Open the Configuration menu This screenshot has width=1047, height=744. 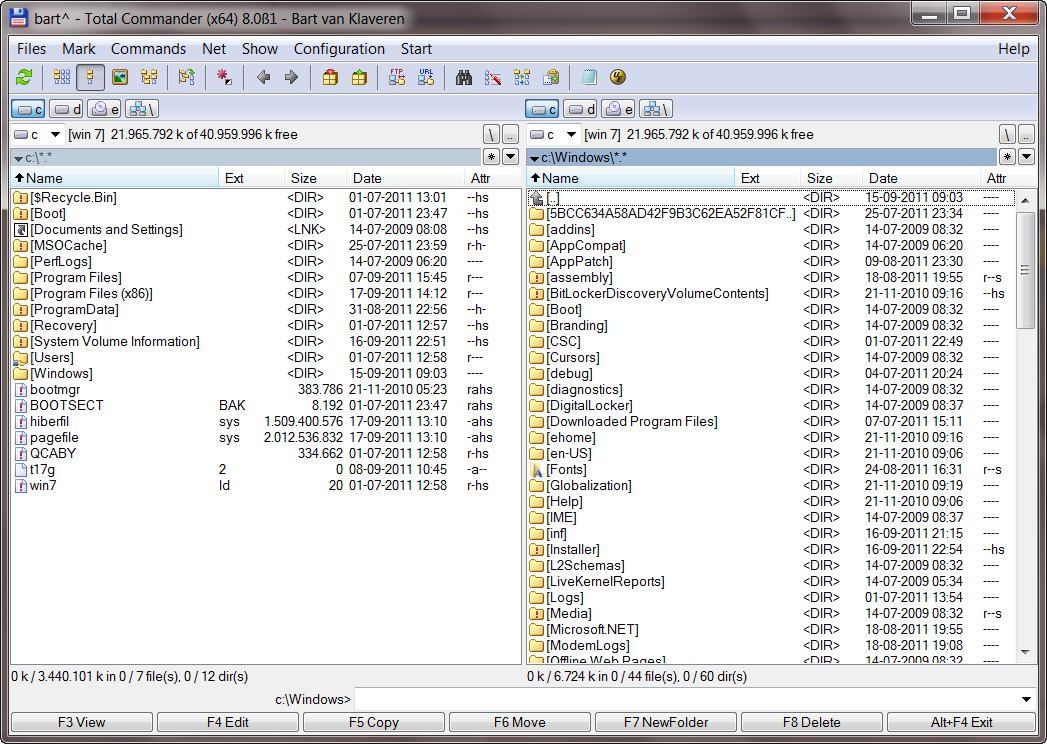pyautogui.click(x=339, y=49)
